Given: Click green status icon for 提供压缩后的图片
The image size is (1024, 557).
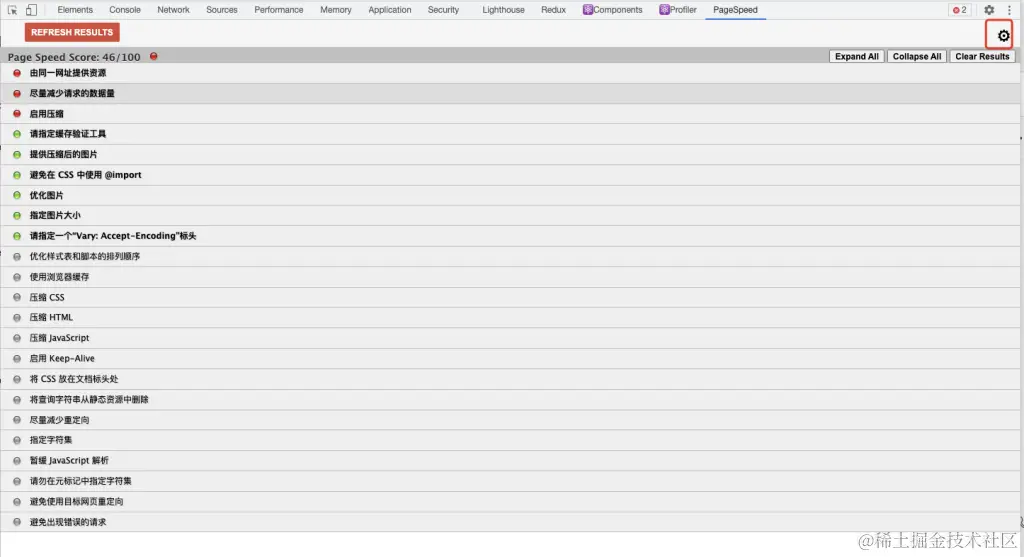Looking at the screenshot, I should tap(17, 154).
